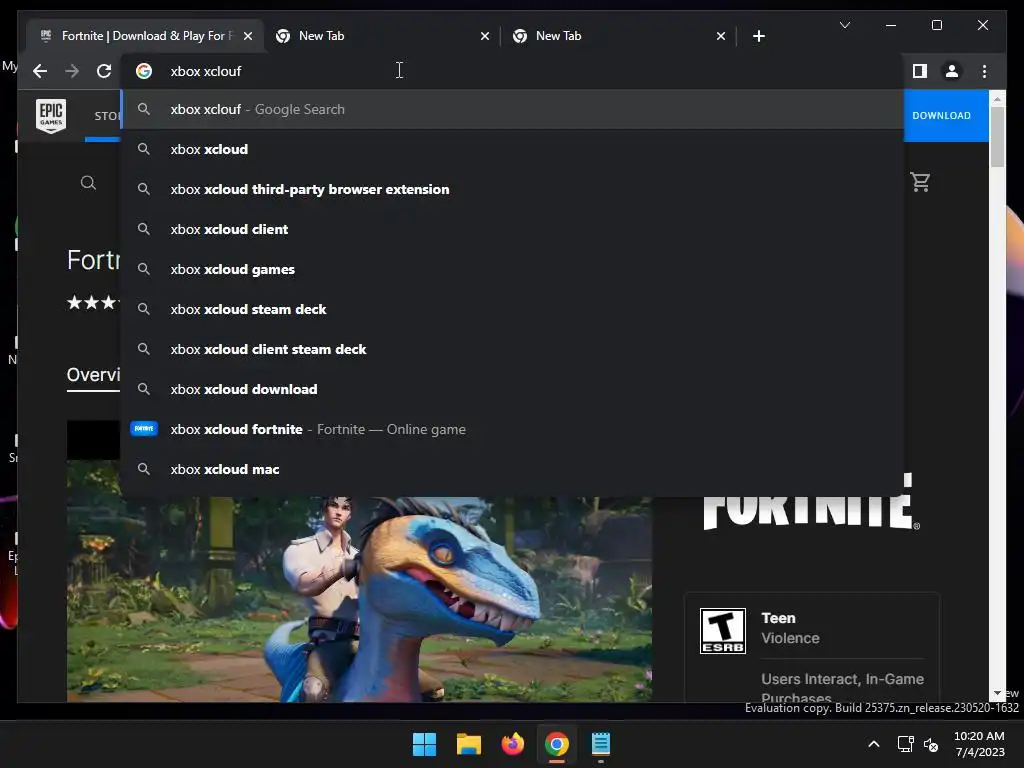Click the muted volume tray icon
Screen dimensions: 1024x768
point(931,744)
